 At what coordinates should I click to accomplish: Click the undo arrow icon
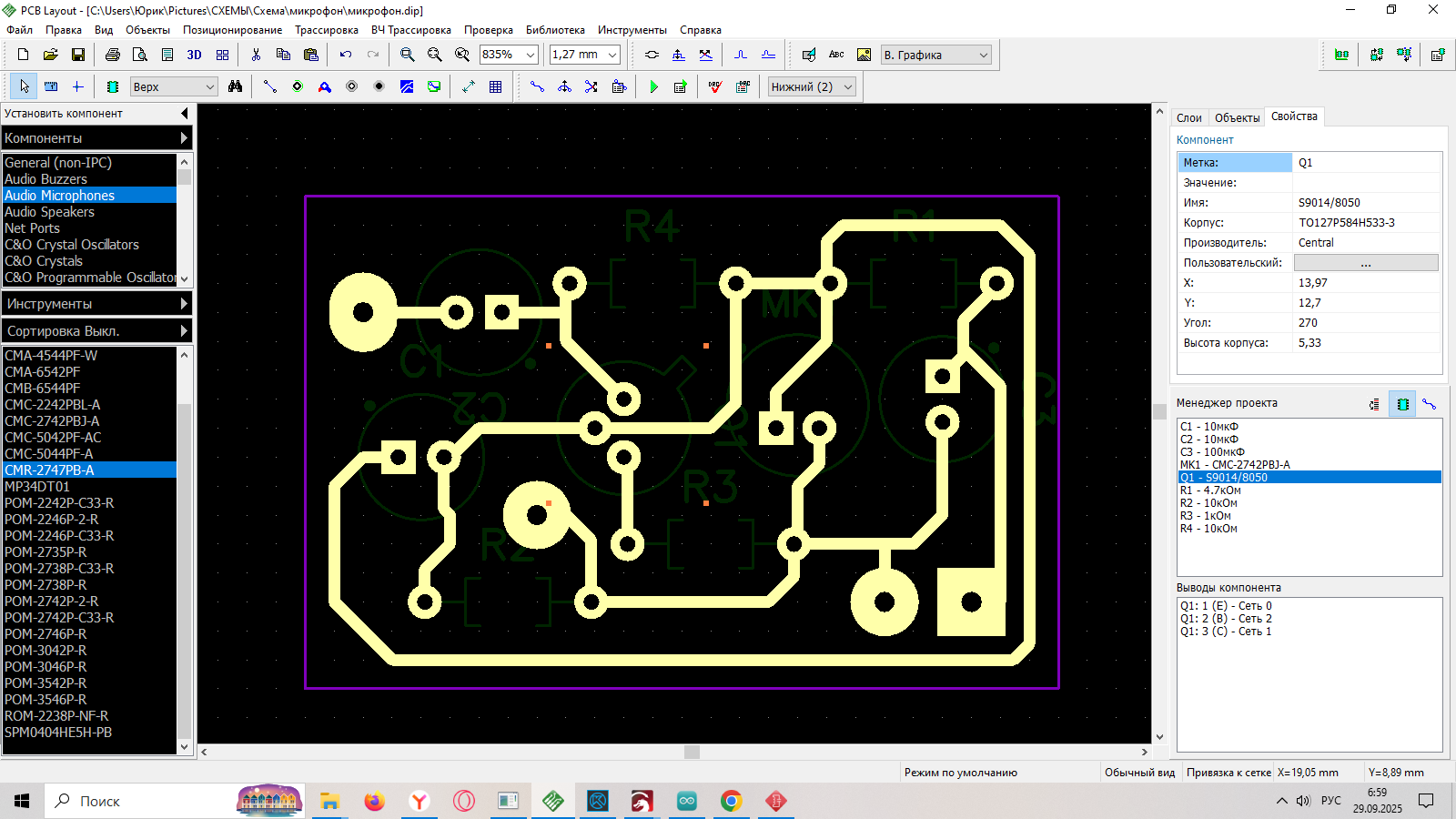pos(346,55)
